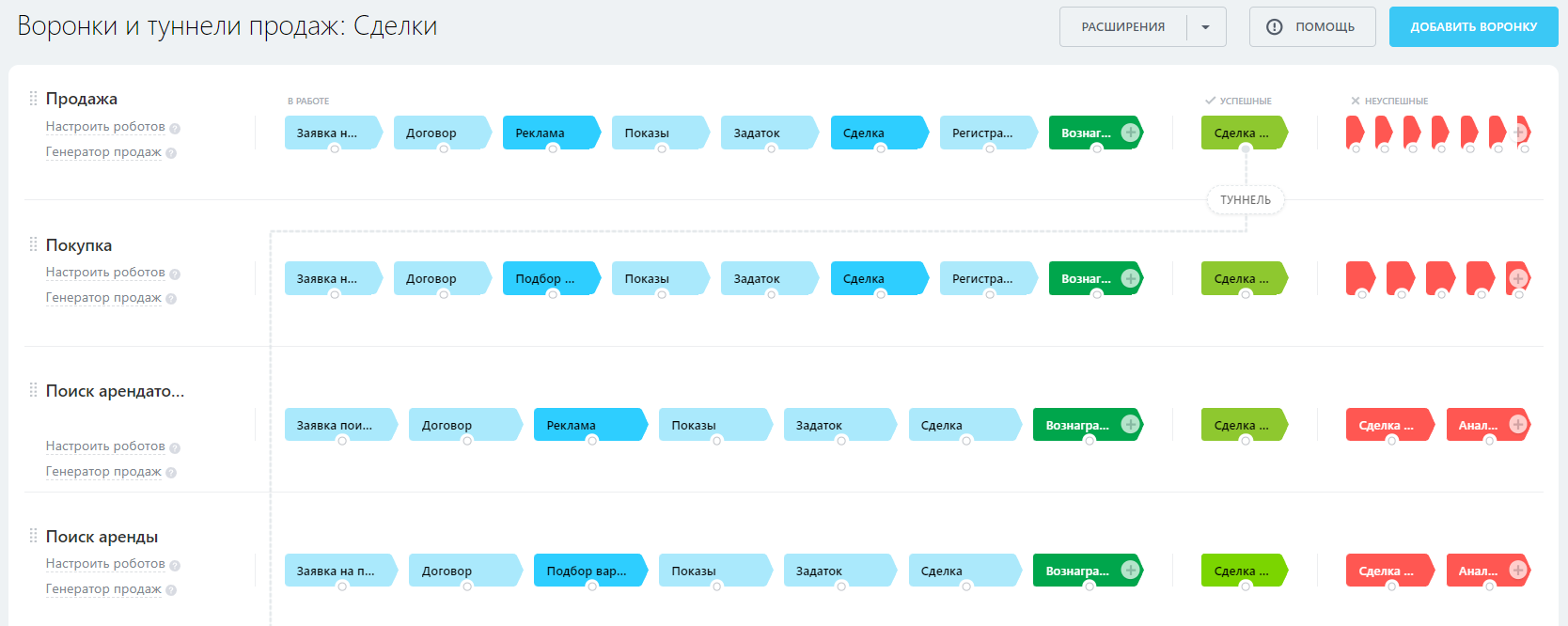
Task: Select the Заявка пои... stage in Поиск арендато…
Action: 341,425
